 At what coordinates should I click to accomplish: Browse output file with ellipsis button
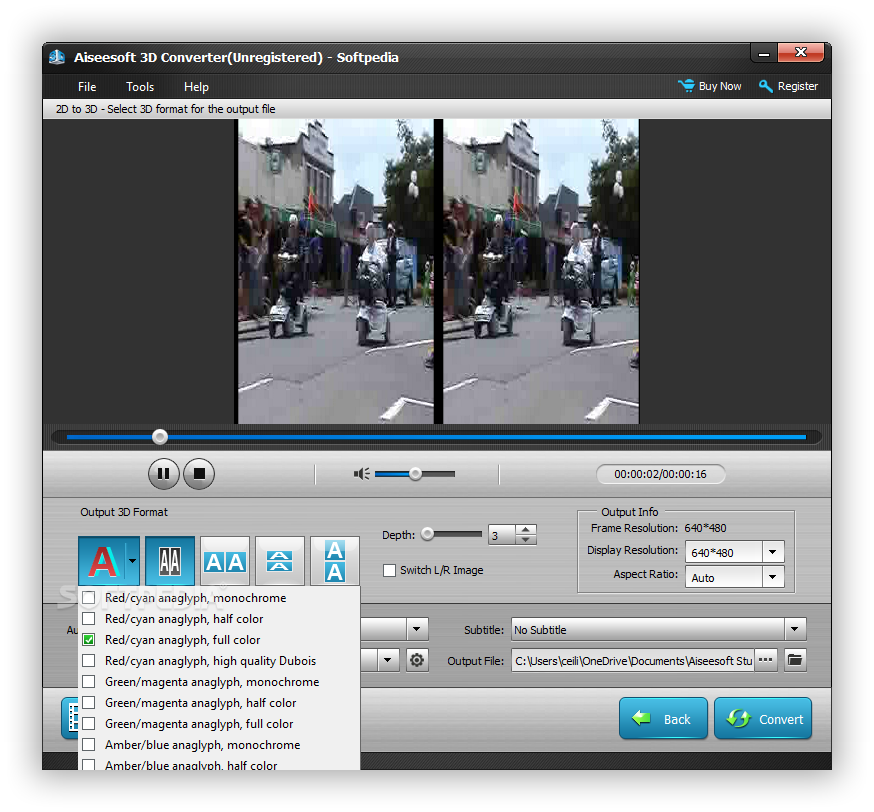(x=765, y=660)
